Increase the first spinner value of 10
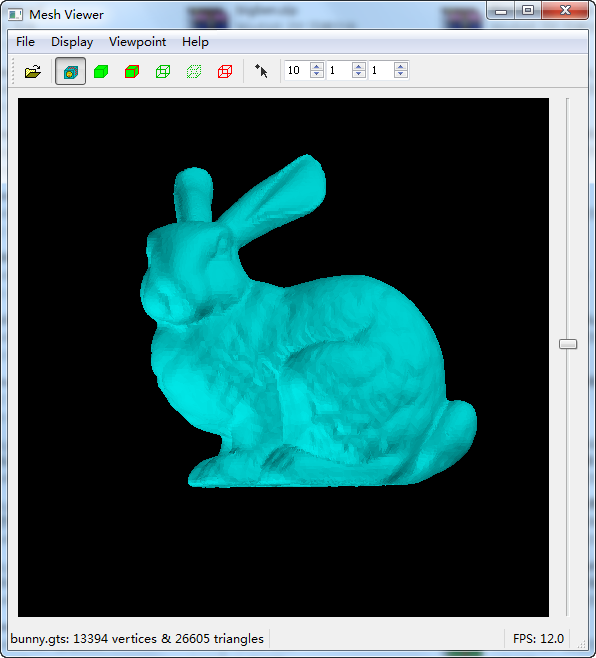 317,66
